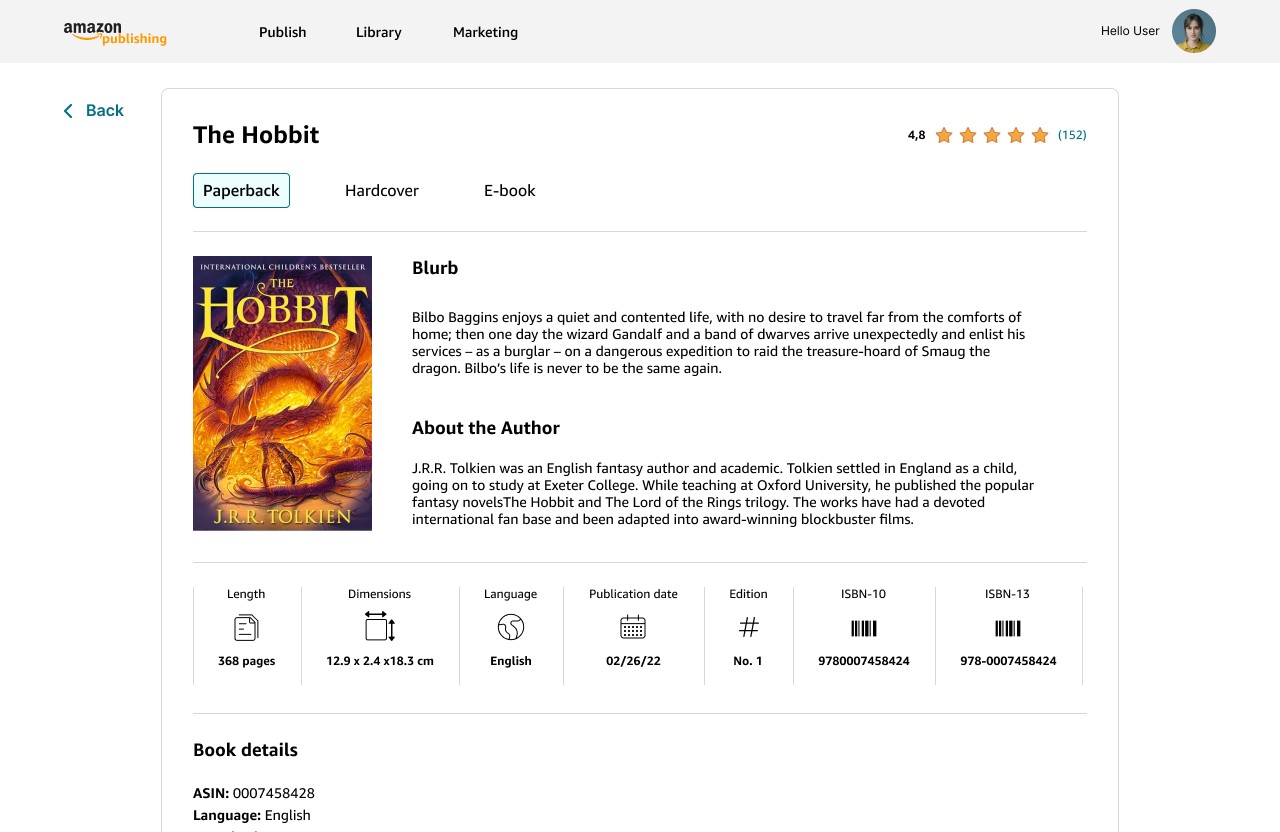Viewport: 1280px width, 832px height.
Task: Click the Dimensions measurement icon
Action: coord(380,626)
